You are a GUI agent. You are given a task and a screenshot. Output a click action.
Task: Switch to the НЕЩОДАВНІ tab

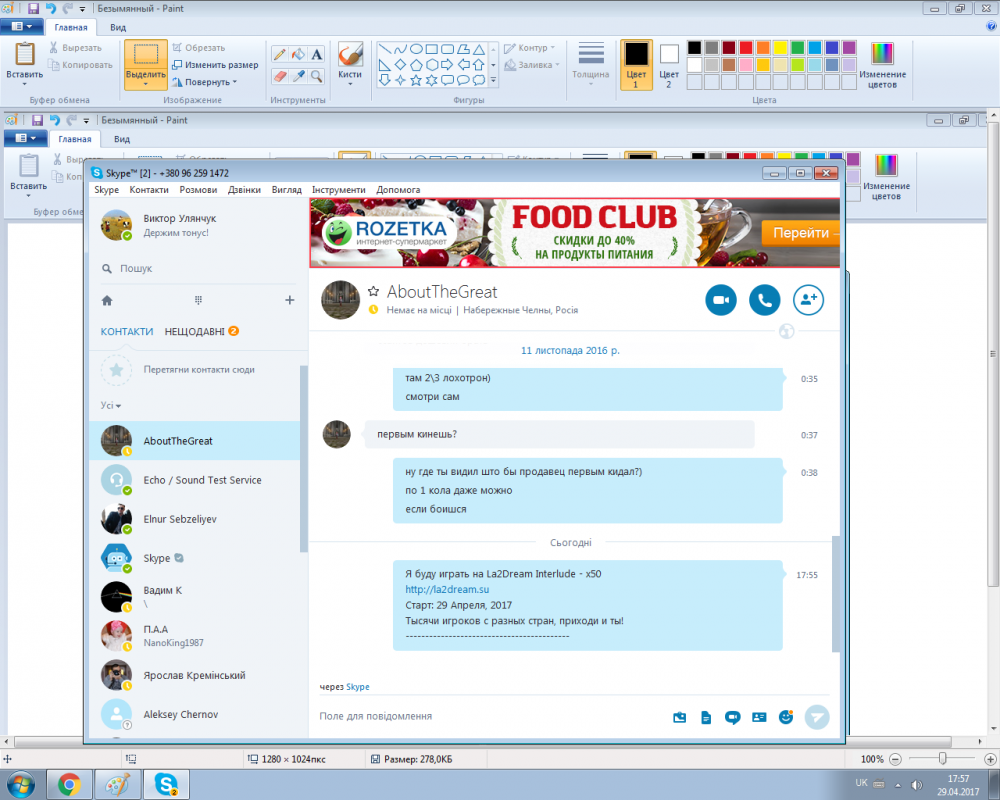(195, 331)
